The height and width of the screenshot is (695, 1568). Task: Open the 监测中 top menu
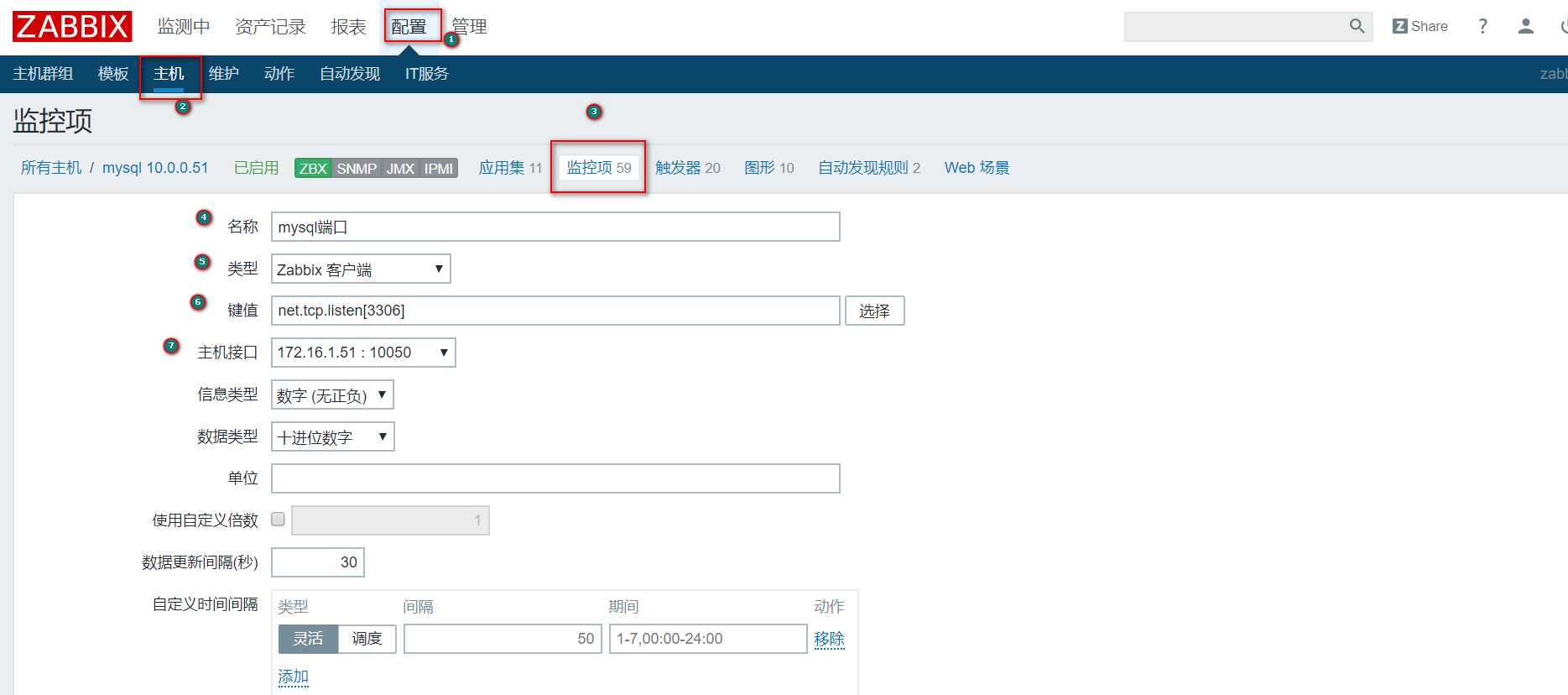(184, 26)
